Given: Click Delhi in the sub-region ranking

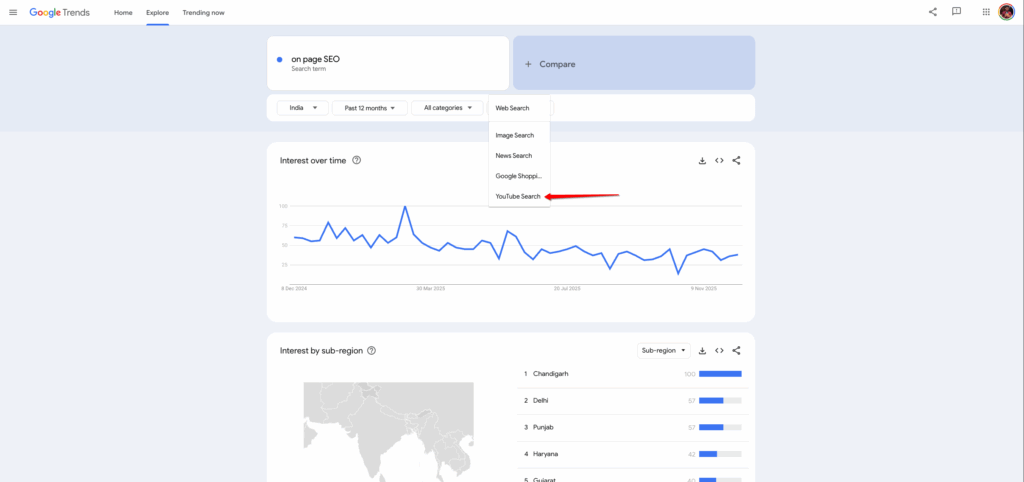Looking at the screenshot, I should click(x=541, y=400).
